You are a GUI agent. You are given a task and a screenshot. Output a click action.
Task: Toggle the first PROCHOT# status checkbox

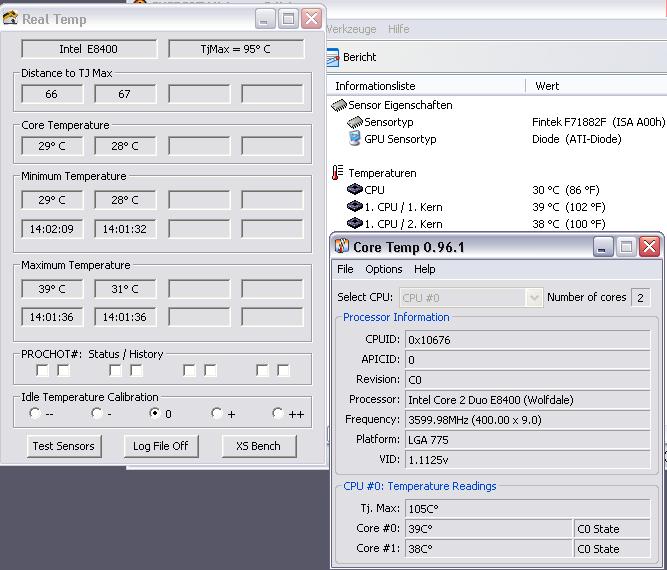coord(43,370)
